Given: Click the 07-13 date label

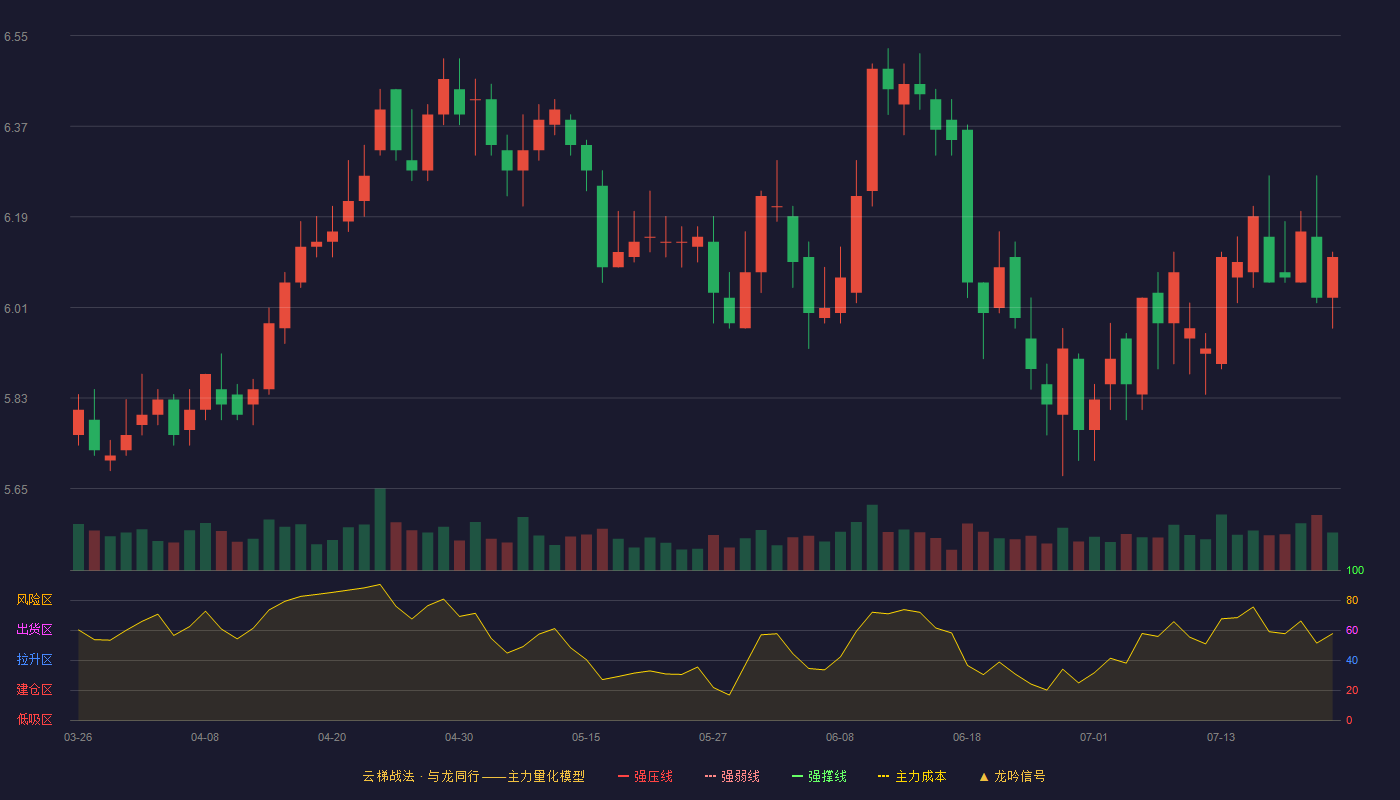Looking at the screenshot, I should click(x=1221, y=737).
